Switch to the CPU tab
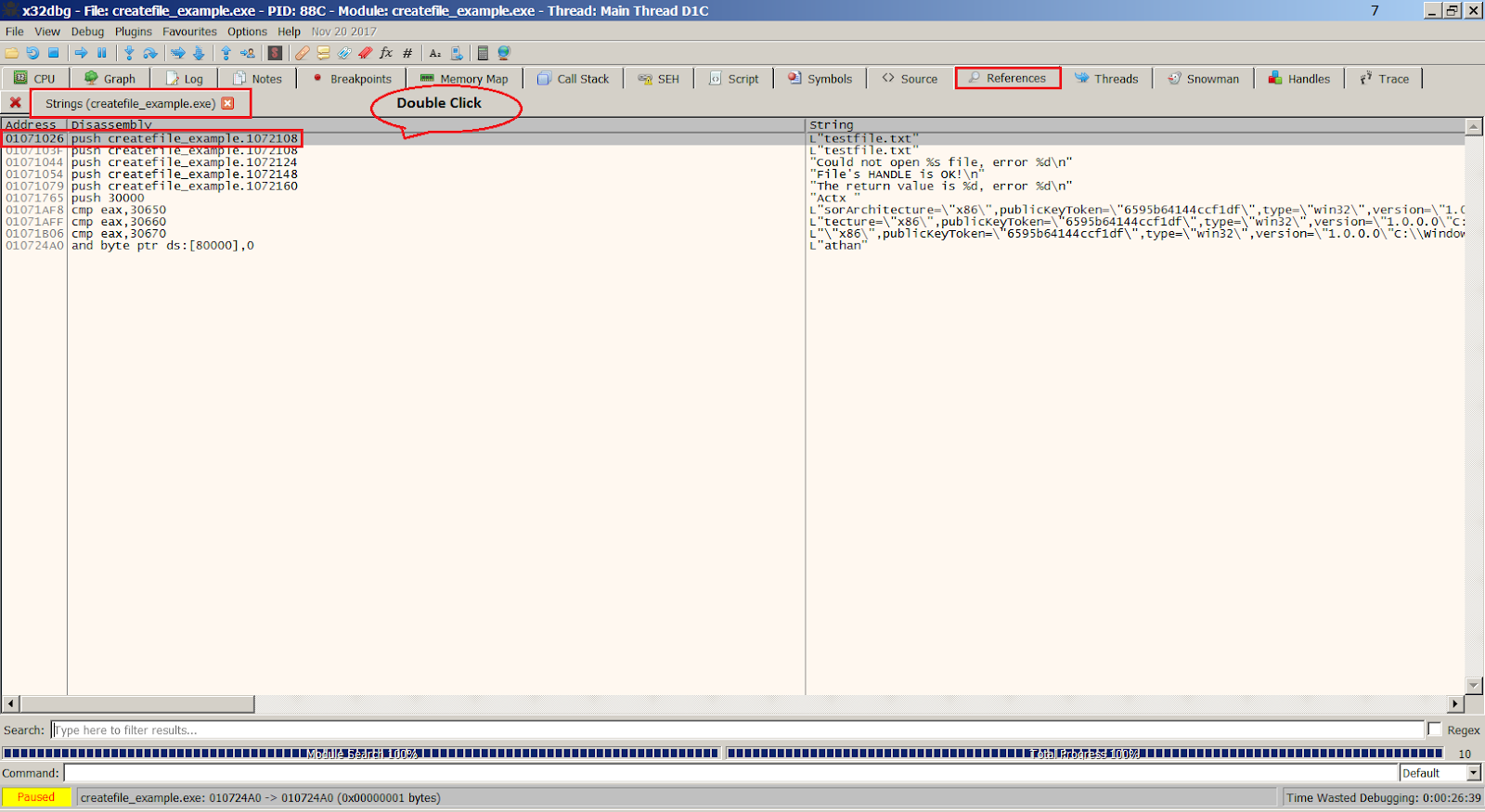 pyautogui.click(x=35, y=79)
